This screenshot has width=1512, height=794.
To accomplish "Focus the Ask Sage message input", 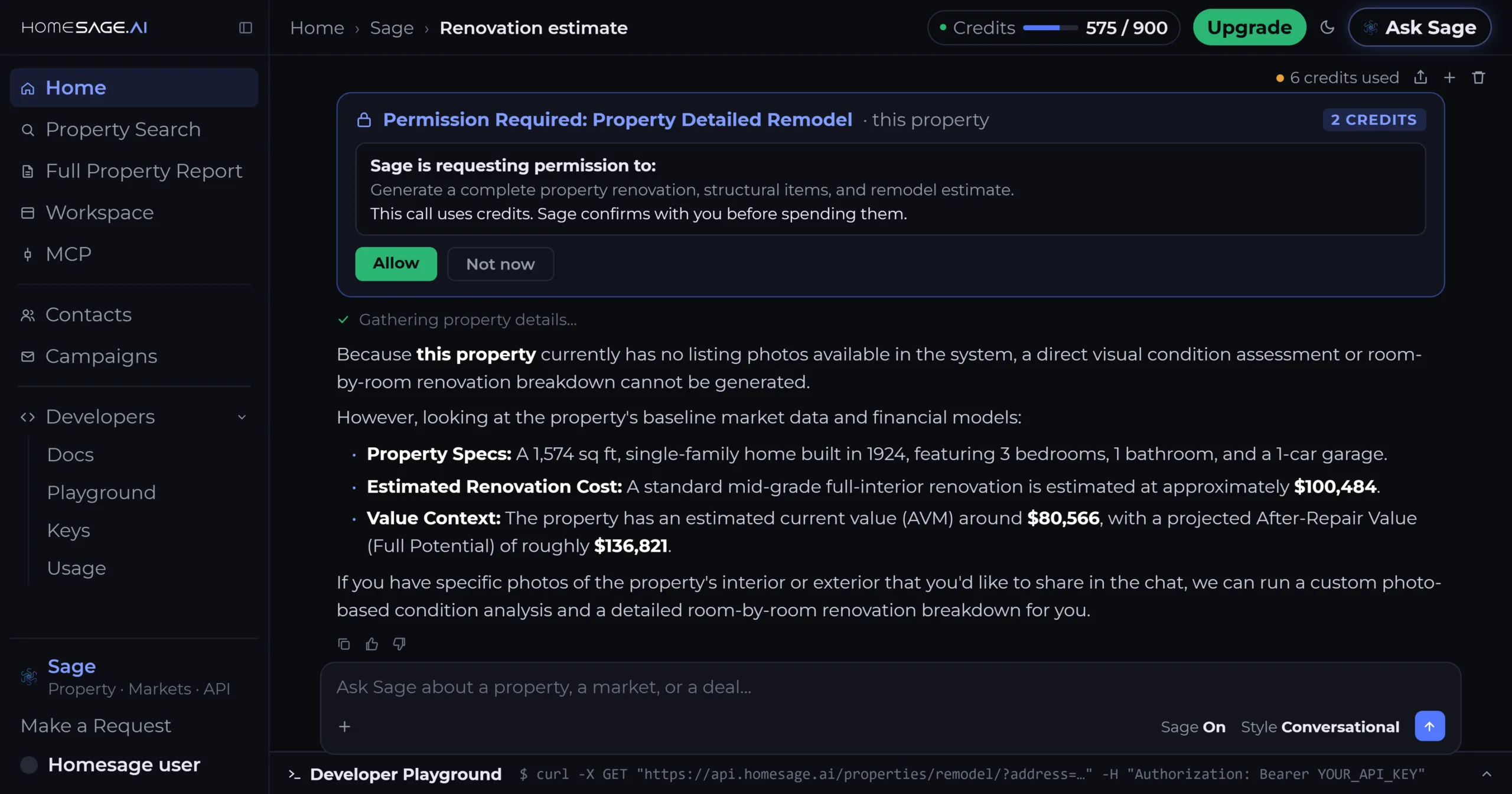I will point(890,687).
